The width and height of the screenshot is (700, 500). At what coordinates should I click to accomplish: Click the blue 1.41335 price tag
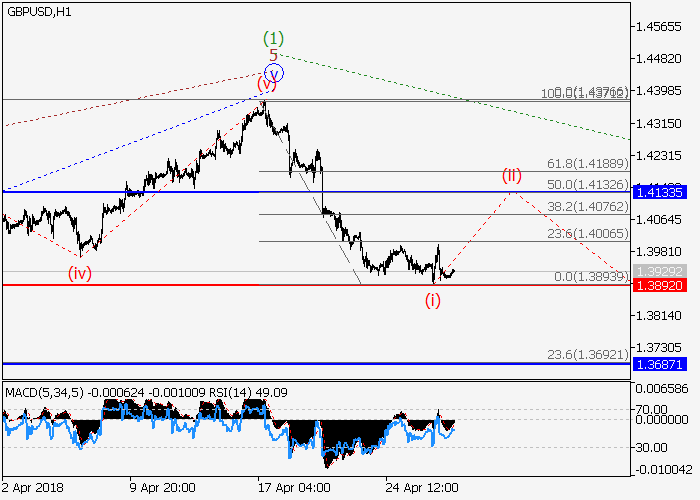659,192
